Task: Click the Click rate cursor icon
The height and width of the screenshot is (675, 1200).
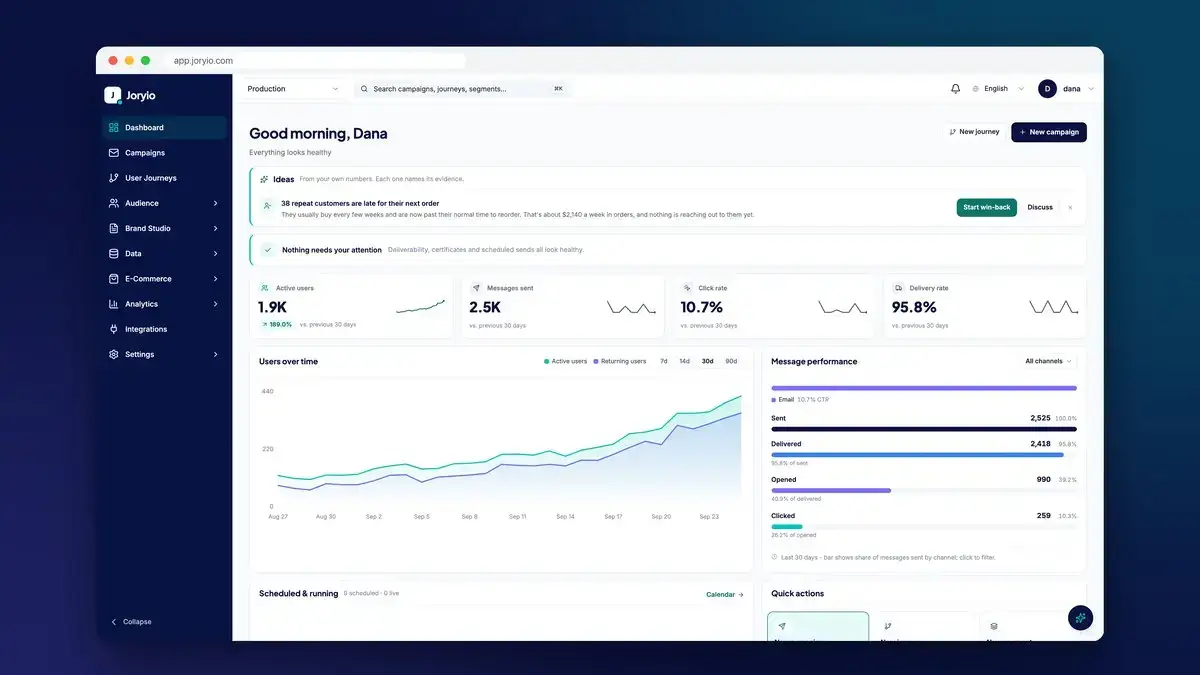Action: pos(687,288)
